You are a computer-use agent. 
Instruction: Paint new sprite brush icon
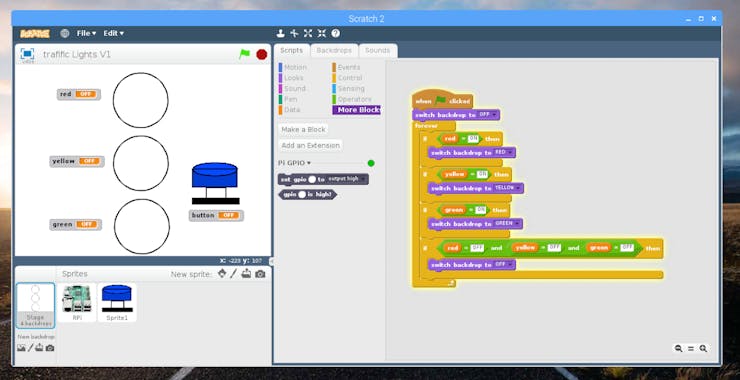point(234,273)
